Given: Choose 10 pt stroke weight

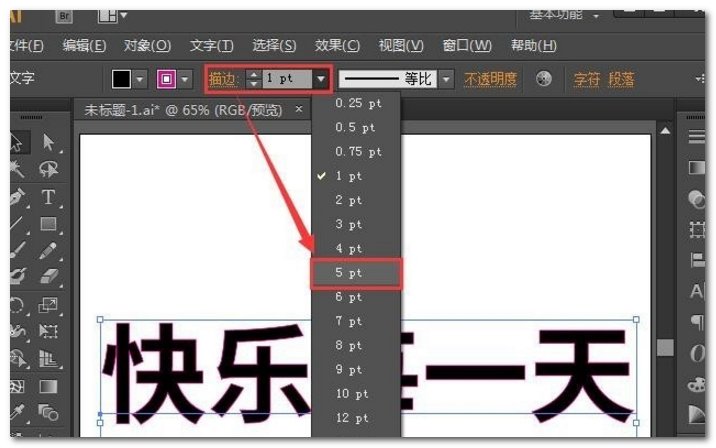Looking at the screenshot, I should pyautogui.click(x=356, y=394).
